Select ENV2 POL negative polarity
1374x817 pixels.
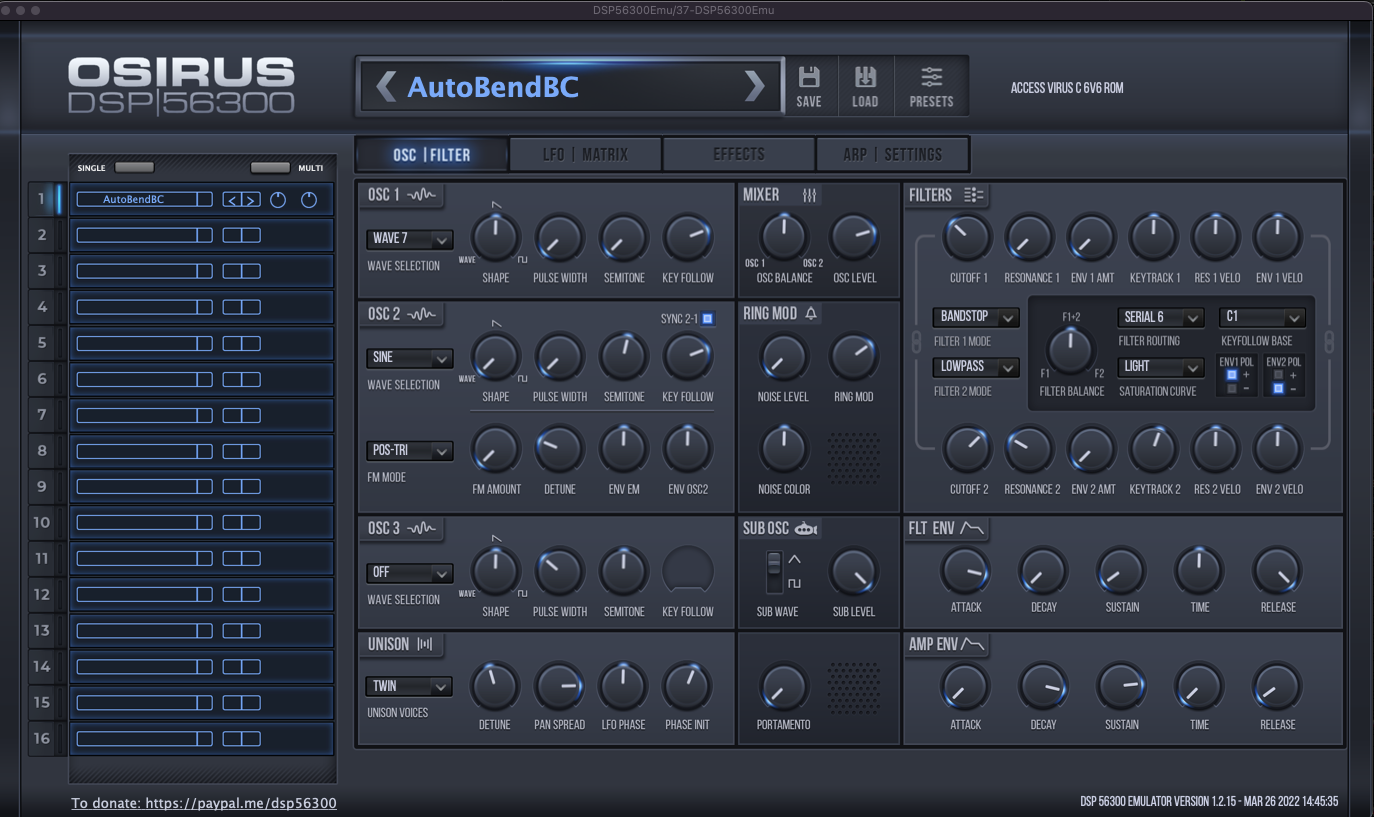point(1278,388)
